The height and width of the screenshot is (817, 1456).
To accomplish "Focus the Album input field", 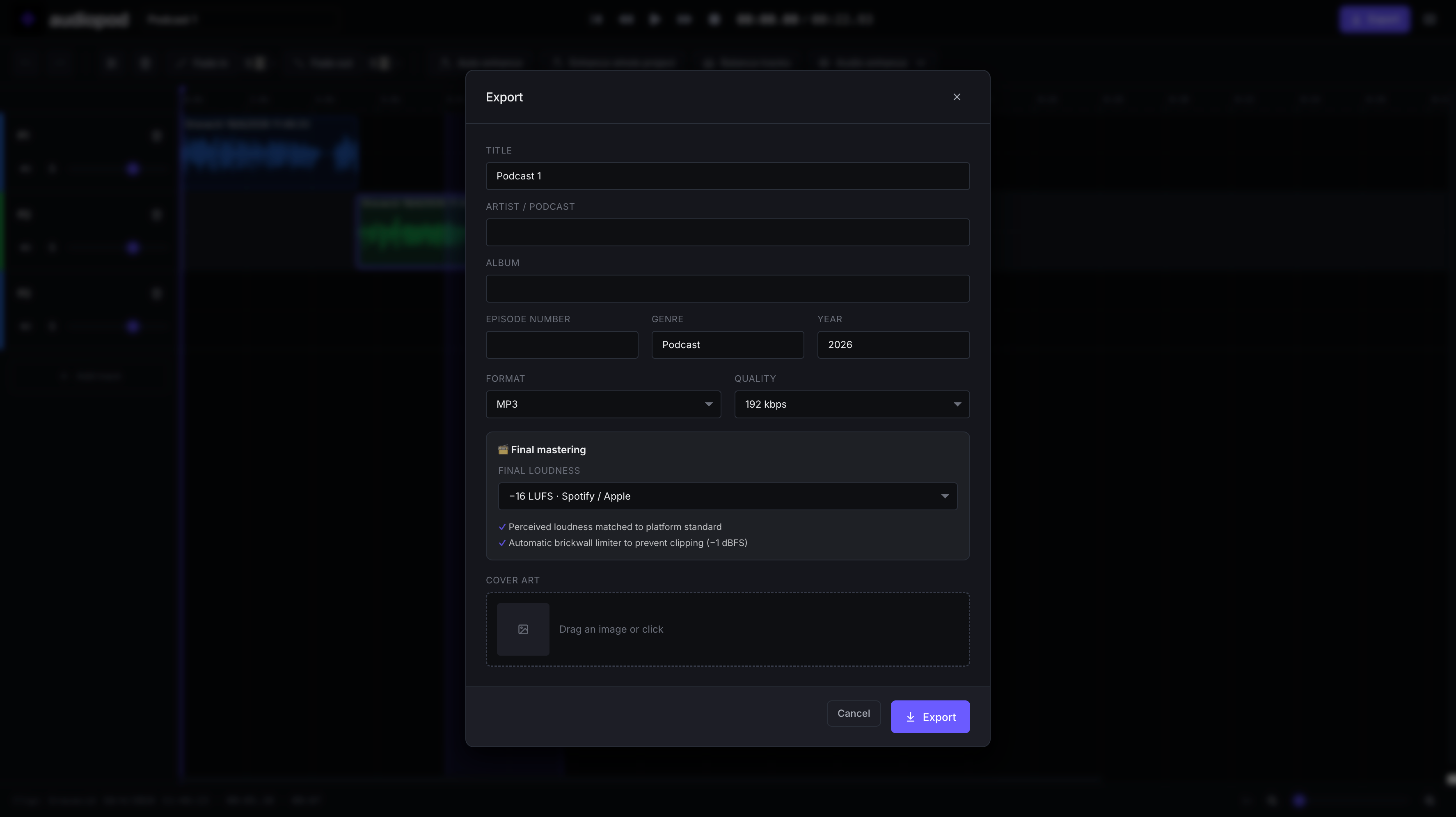I will 728,288.
